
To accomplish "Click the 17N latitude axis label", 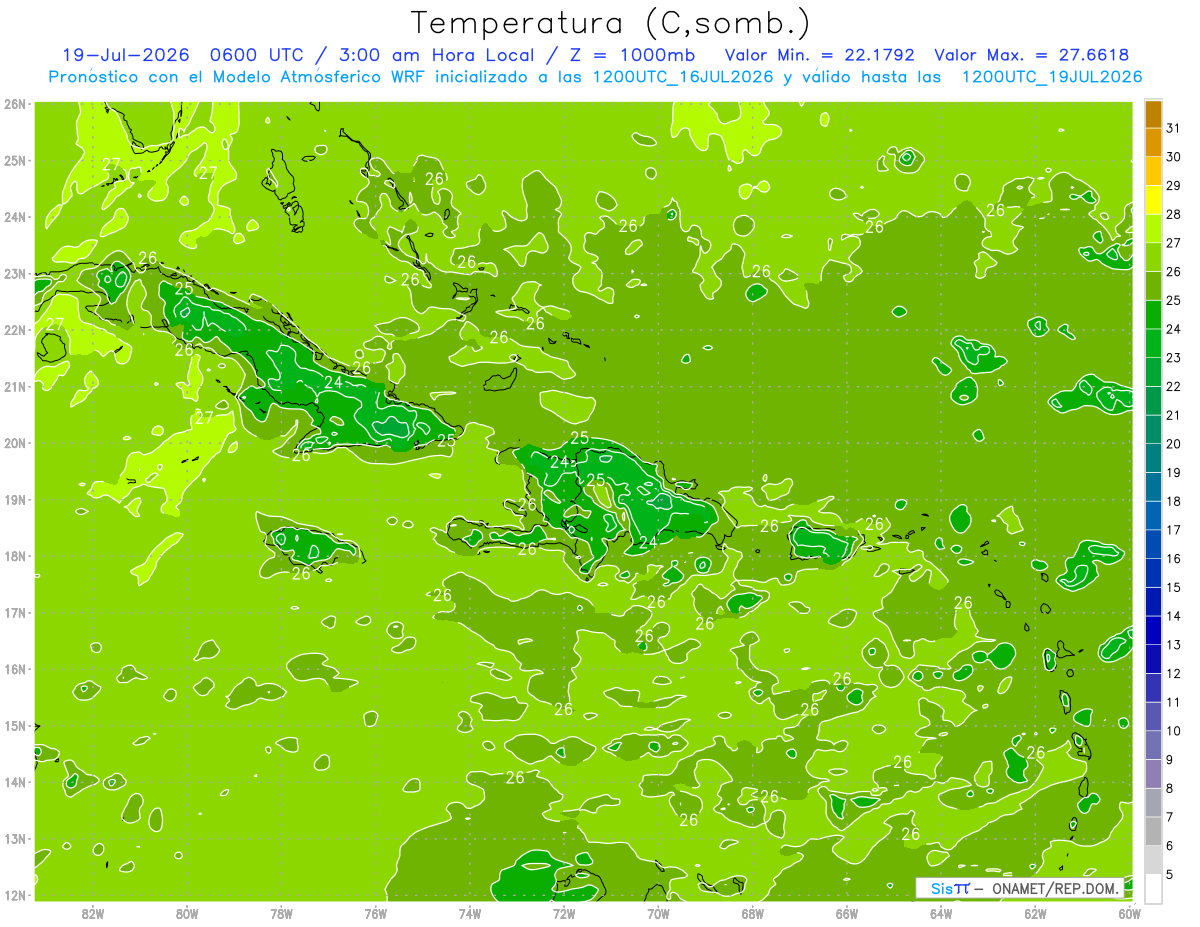I will 15,613.
